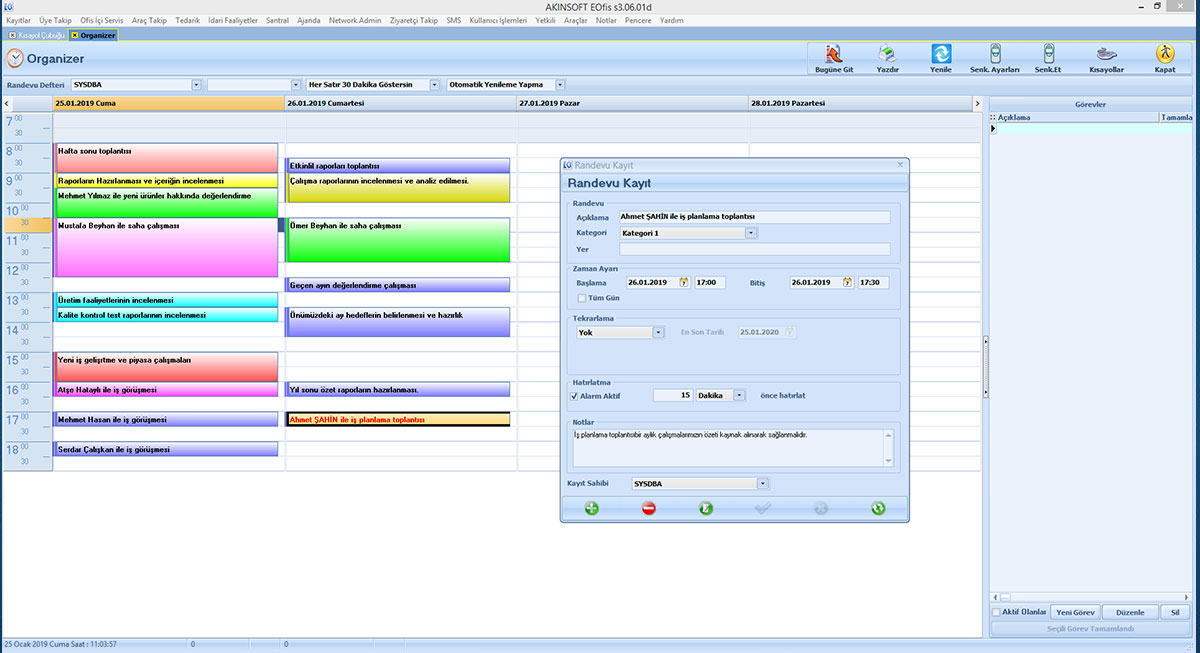Click the red minus delete icon in dialog

(648, 508)
